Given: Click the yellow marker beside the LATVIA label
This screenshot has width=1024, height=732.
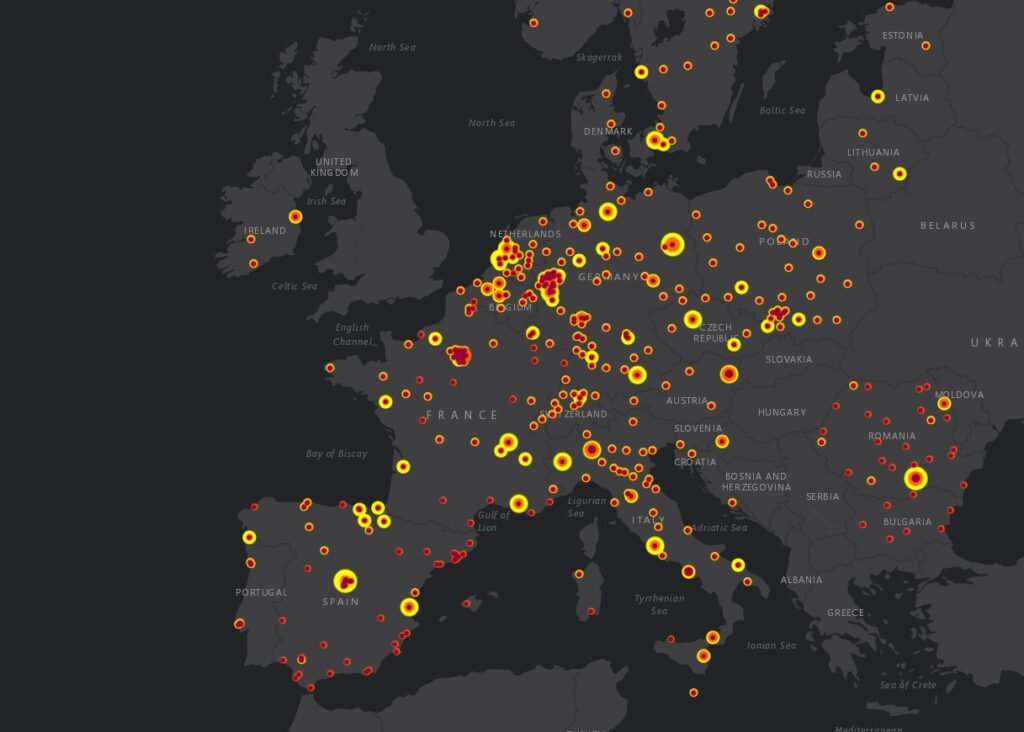Looking at the screenshot, I should point(877,97).
